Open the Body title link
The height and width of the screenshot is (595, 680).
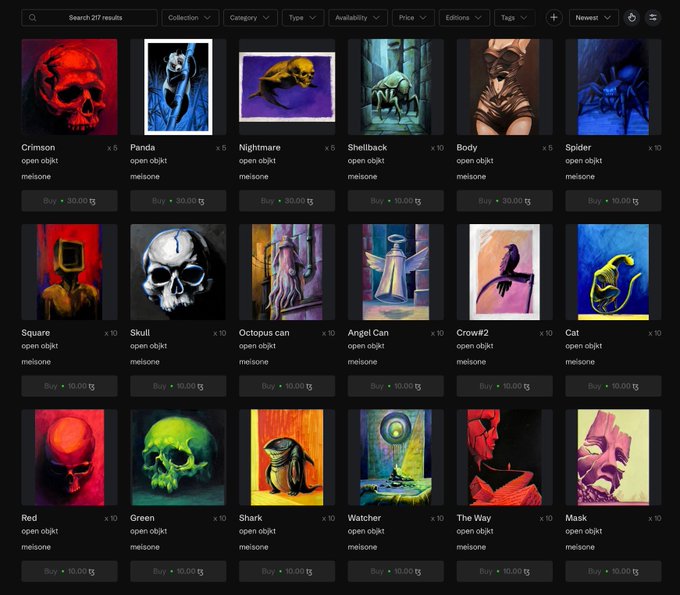[x=467, y=147]
